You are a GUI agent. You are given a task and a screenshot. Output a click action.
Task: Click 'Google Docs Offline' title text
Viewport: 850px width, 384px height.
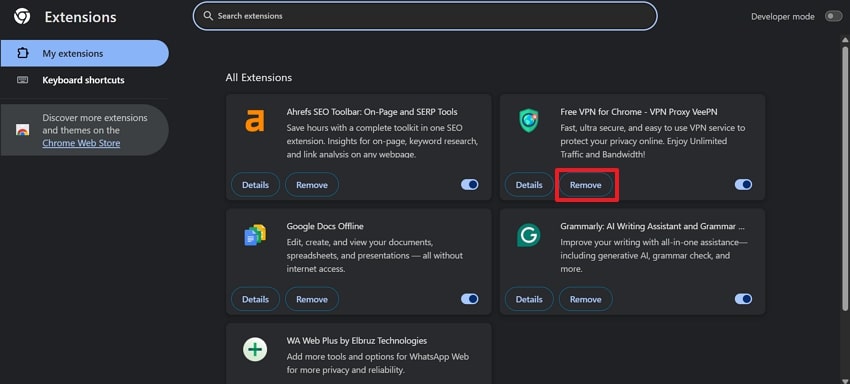pyautogui.click(x=325, y=226)
